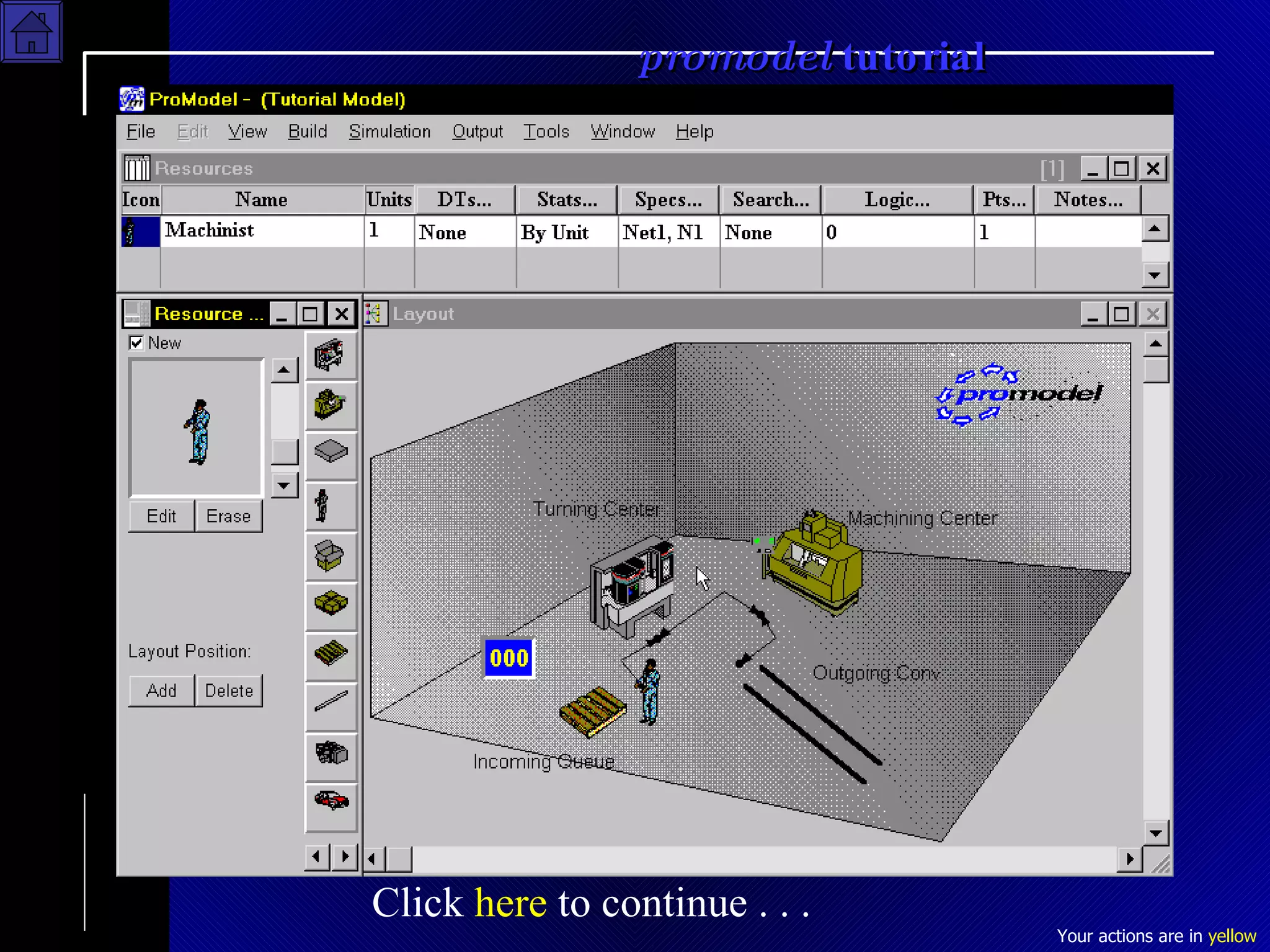1270x952 pixels.
Task: Open the Window menu
Action: coord(623,131)
